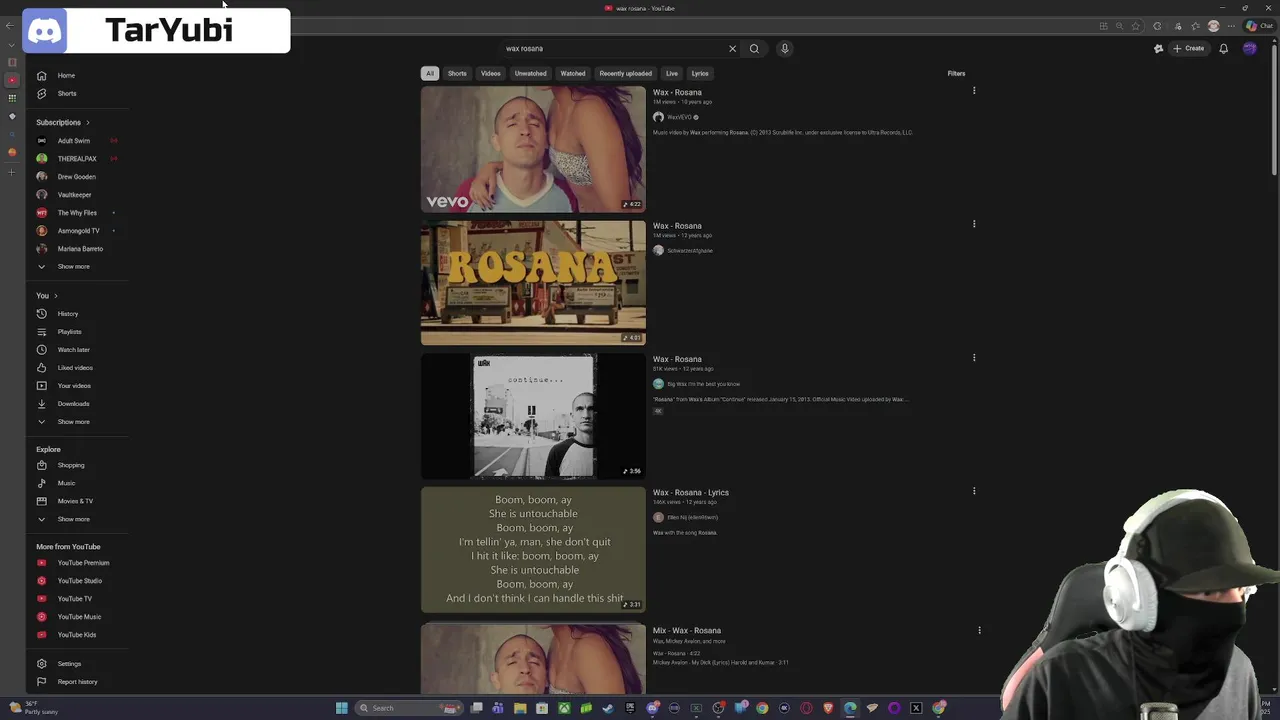
Task: Open browser Settings and more menu
Action: click(x=1230, y=26)
